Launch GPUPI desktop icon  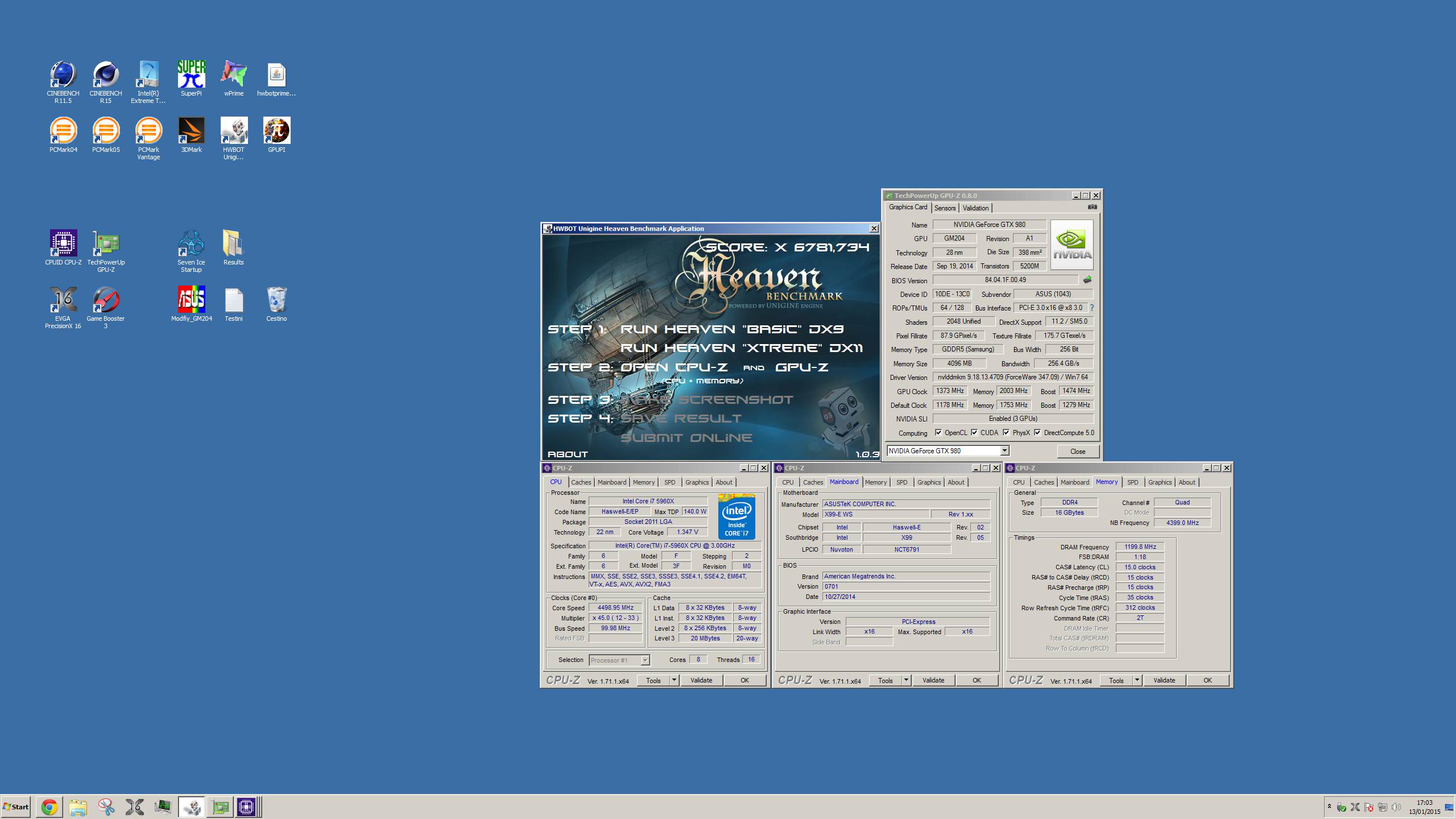tap(276, 135)
